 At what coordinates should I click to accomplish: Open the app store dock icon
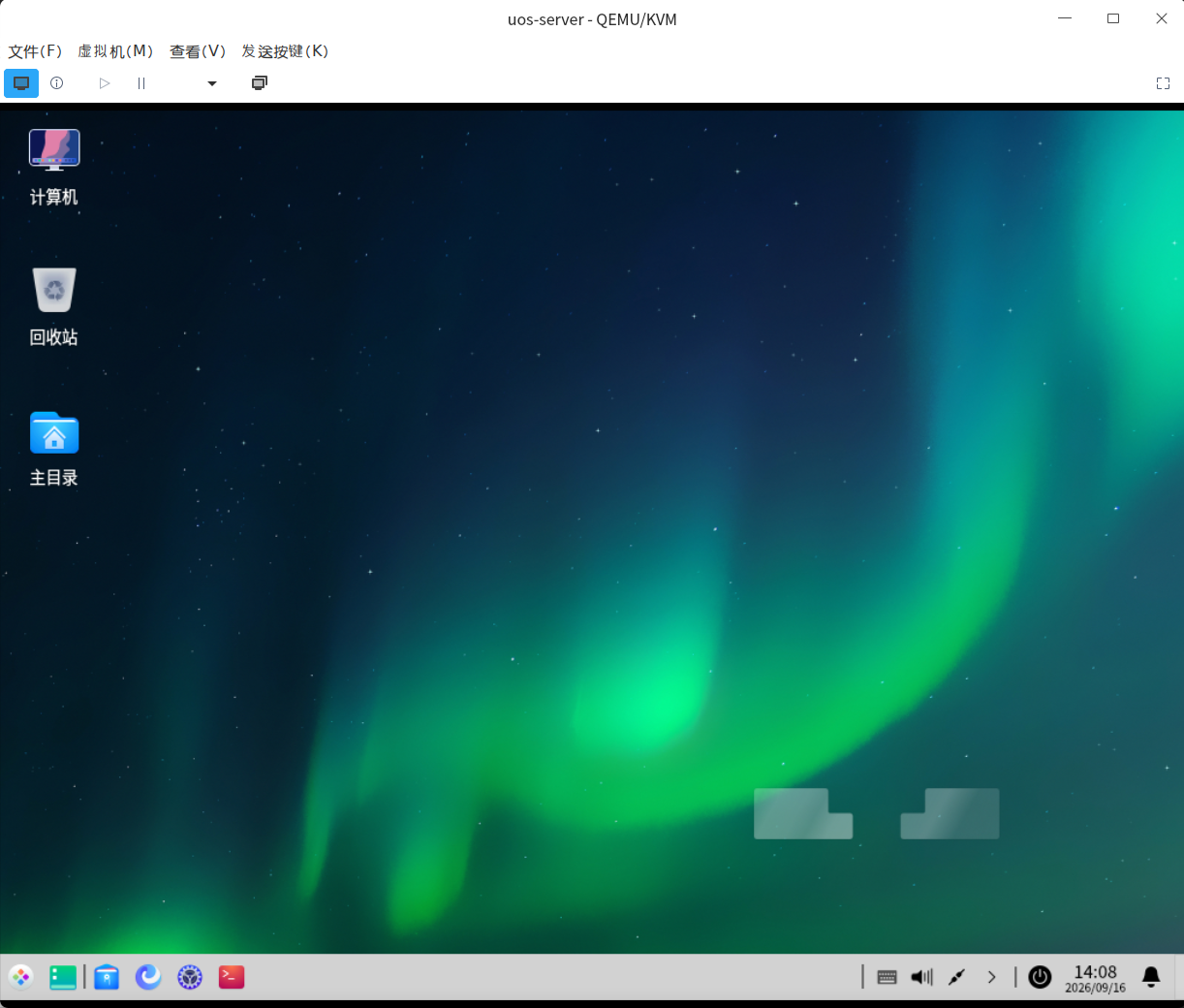107,977
